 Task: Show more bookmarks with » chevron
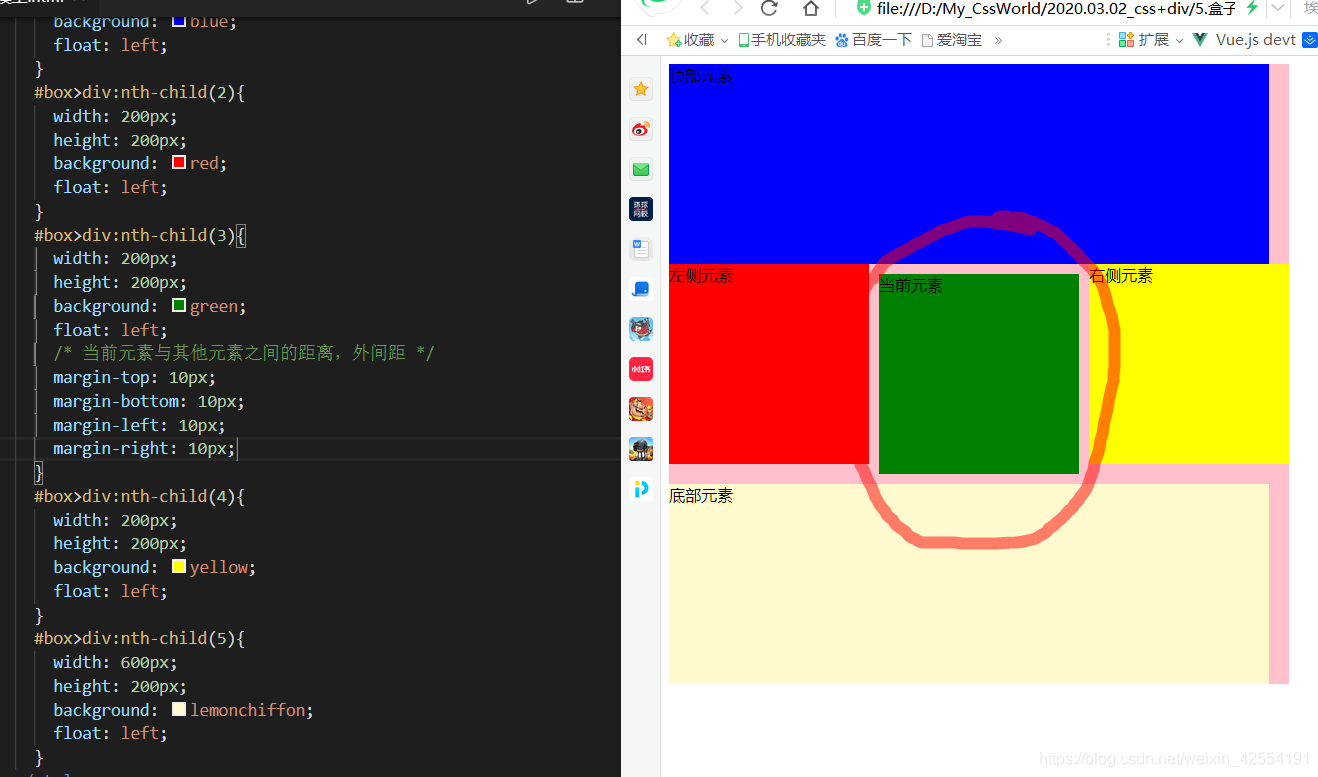pos(998,40)
